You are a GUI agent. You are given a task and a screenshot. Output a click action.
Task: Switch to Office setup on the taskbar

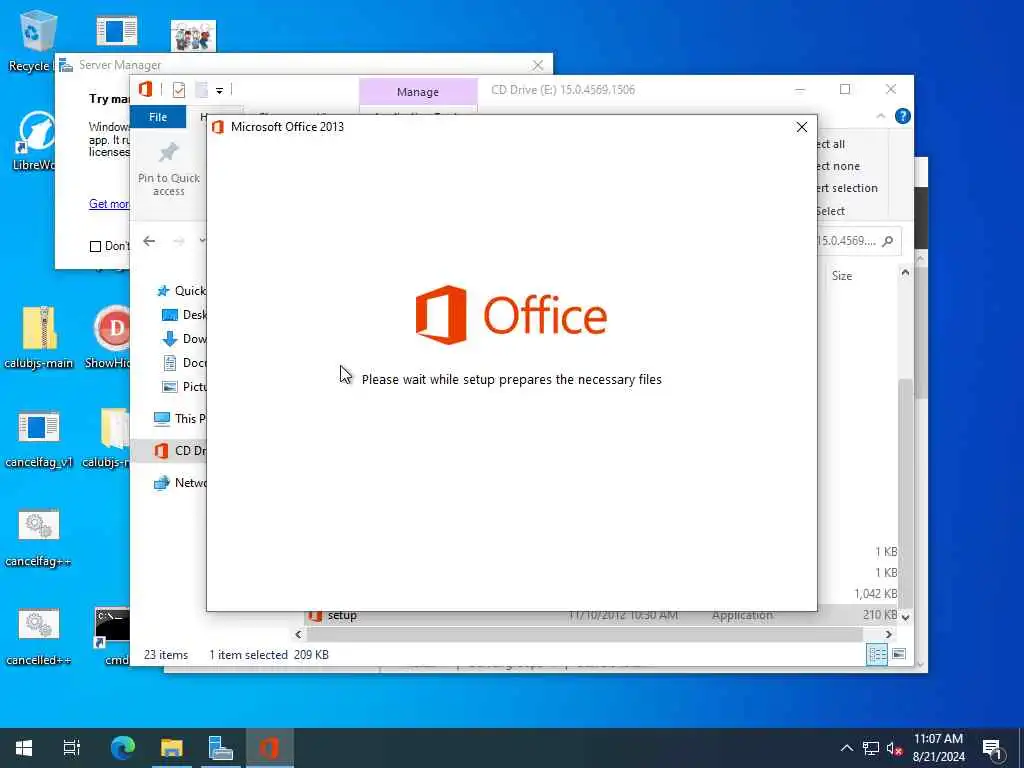270,748
